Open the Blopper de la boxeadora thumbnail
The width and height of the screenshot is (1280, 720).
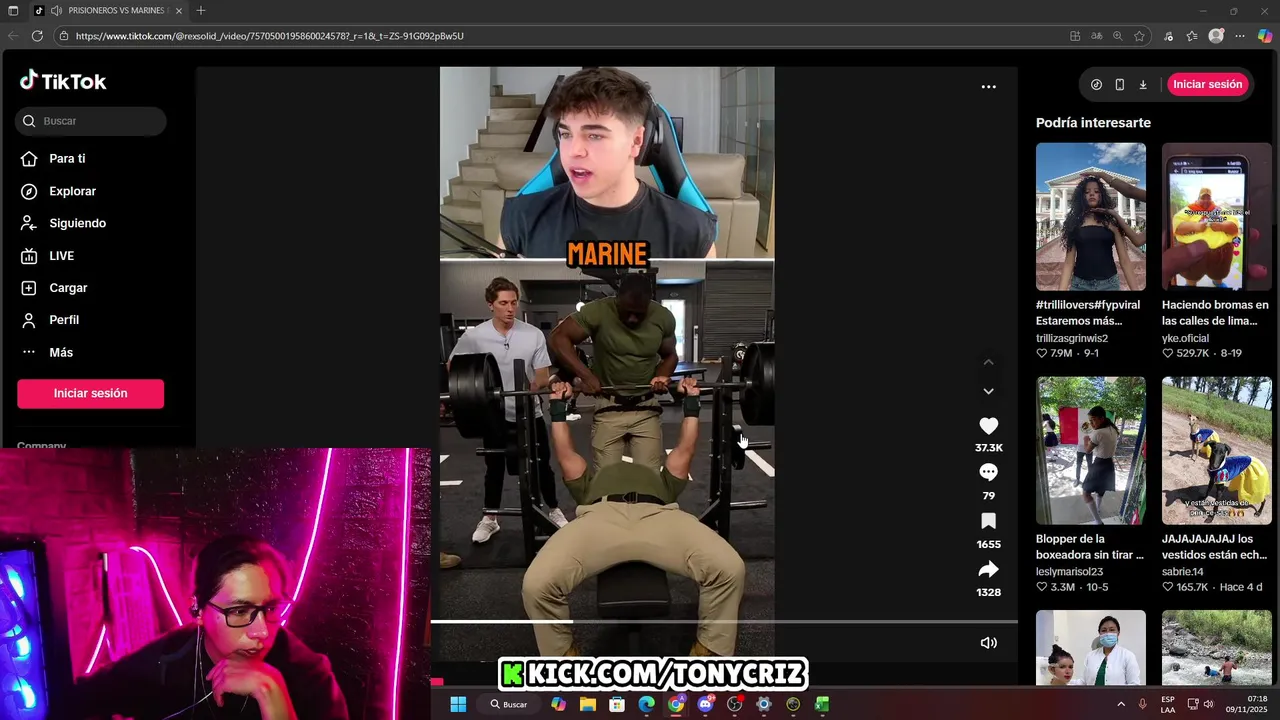point(1091,450)
